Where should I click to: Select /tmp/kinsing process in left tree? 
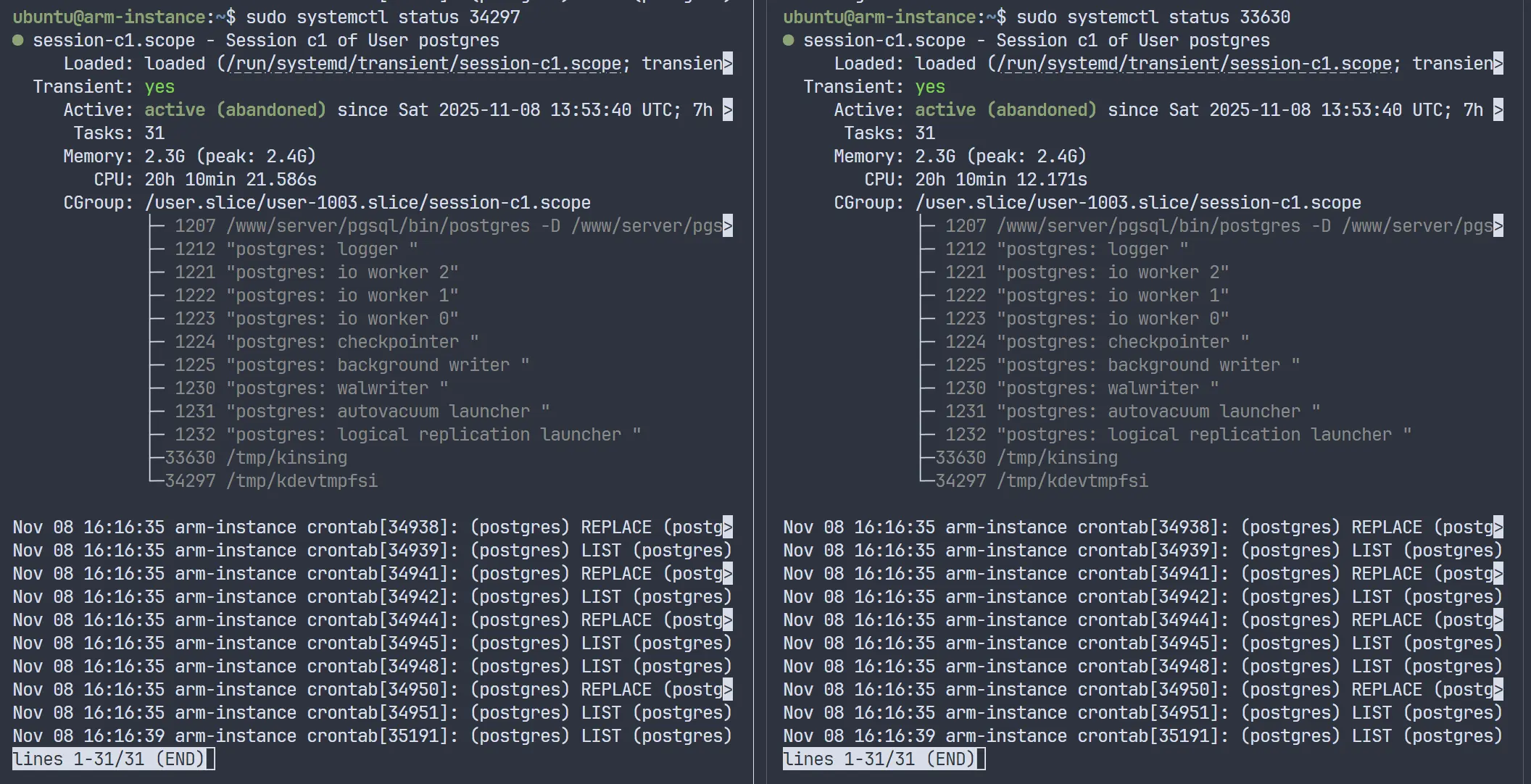click(286, 458)
